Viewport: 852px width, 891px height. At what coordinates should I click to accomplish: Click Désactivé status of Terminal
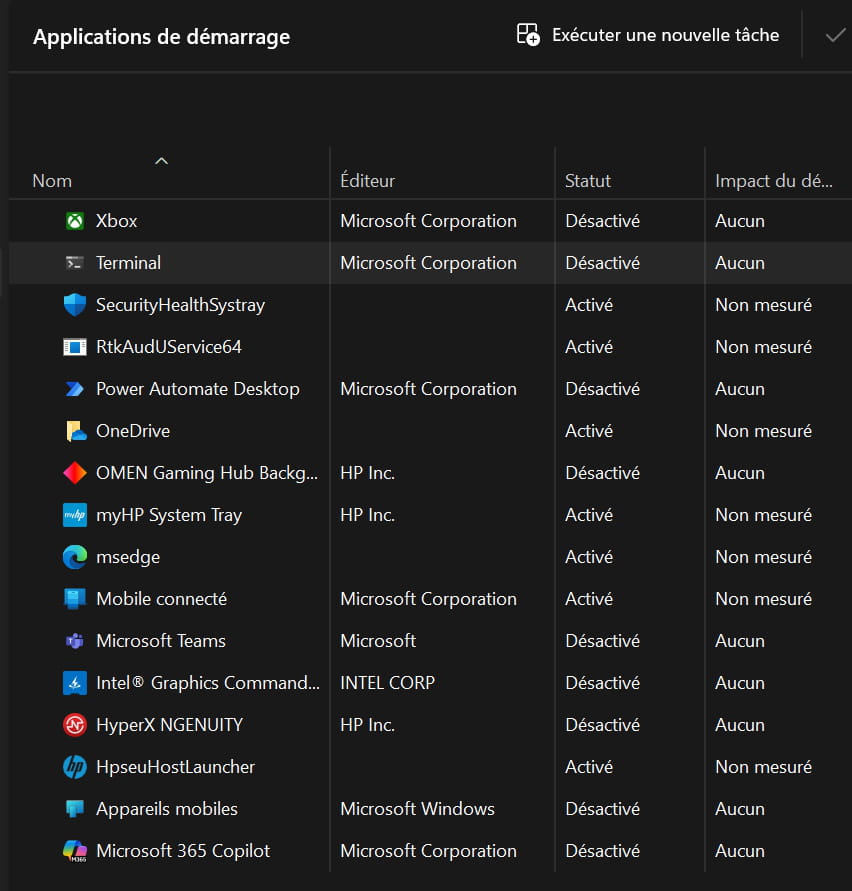[x=602, y=263]
